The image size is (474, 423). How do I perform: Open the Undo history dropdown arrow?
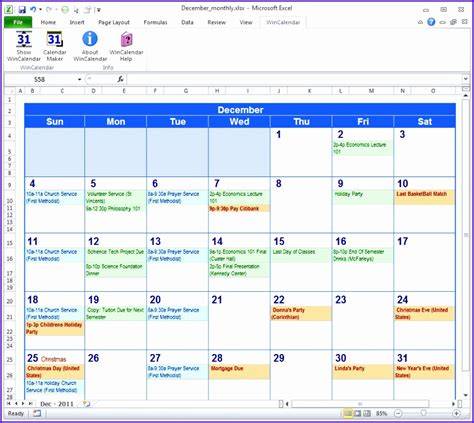point(40,10)
